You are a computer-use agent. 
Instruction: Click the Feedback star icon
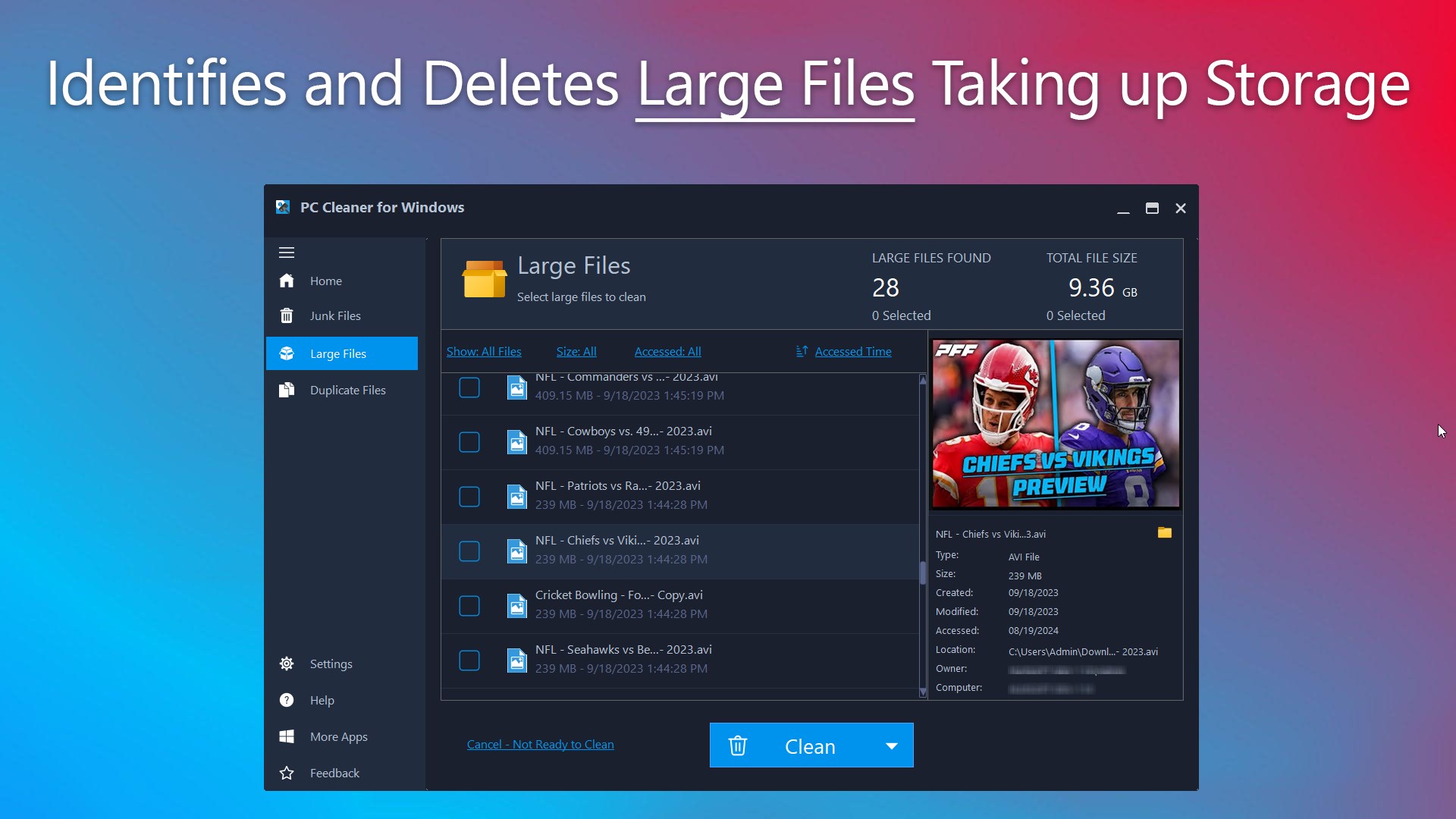click(287, 773)
